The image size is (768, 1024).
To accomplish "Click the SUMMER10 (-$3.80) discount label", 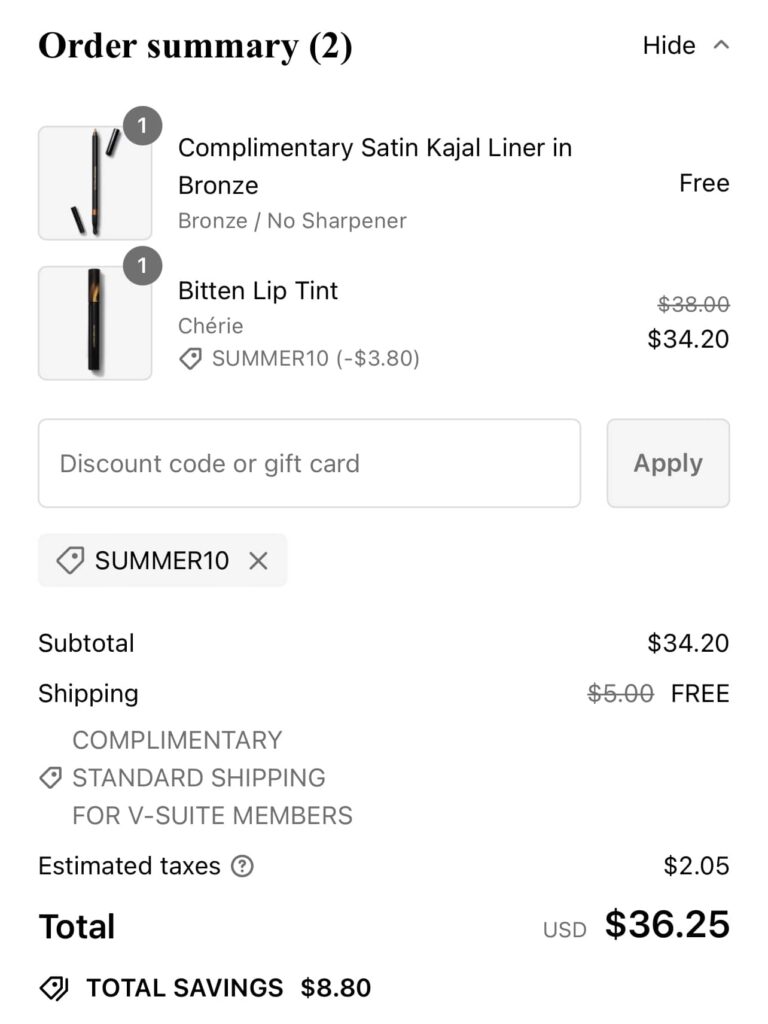I will 315,358.
